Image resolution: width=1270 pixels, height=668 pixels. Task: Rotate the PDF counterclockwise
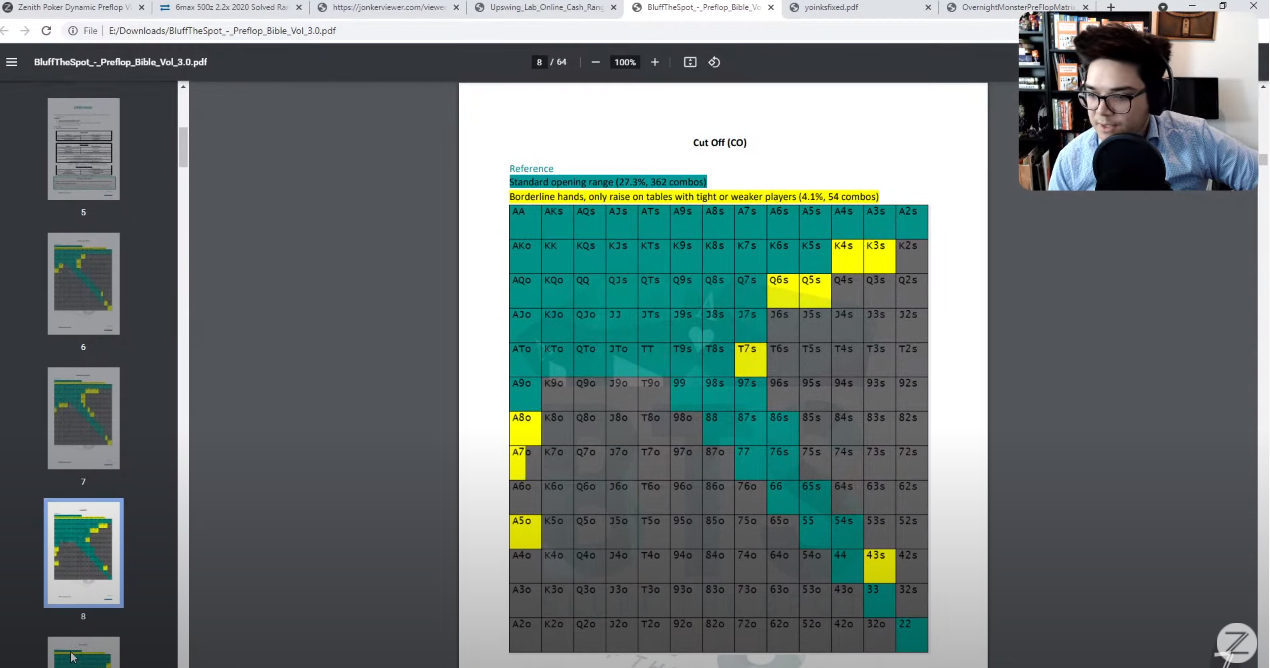714,62
